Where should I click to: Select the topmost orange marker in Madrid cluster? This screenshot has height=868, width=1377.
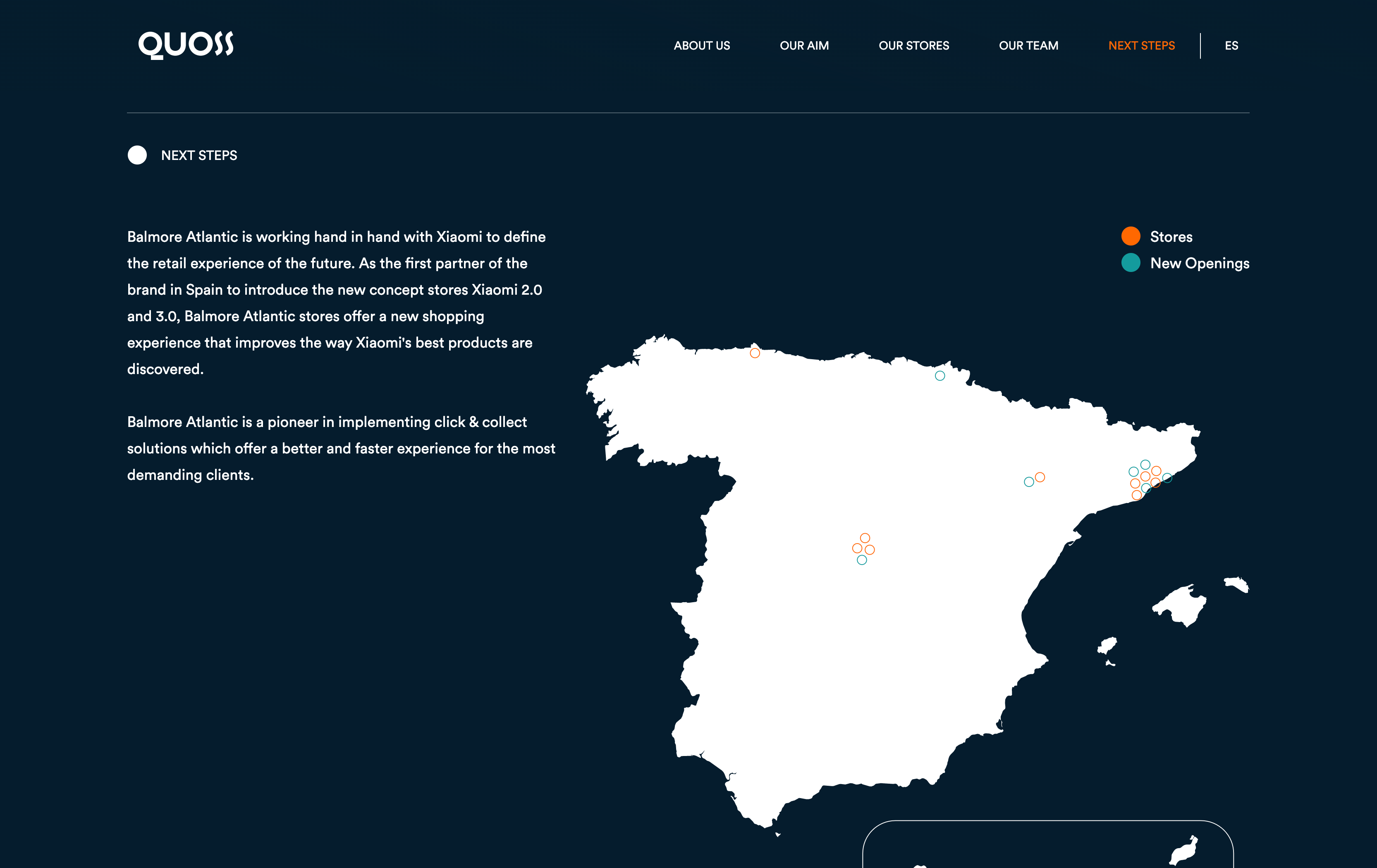pyautogui.click(x=865, y=538)
